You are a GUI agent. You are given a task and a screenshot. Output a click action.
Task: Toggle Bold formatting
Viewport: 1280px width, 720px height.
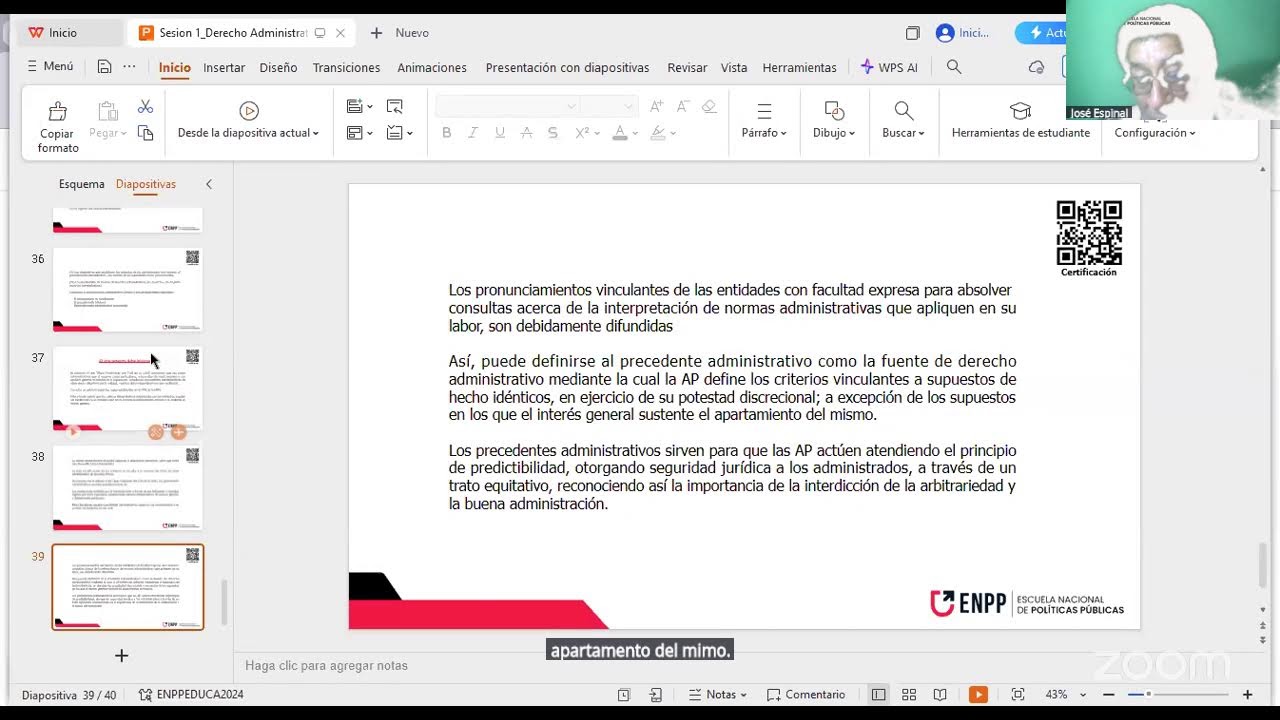point(446,133)
